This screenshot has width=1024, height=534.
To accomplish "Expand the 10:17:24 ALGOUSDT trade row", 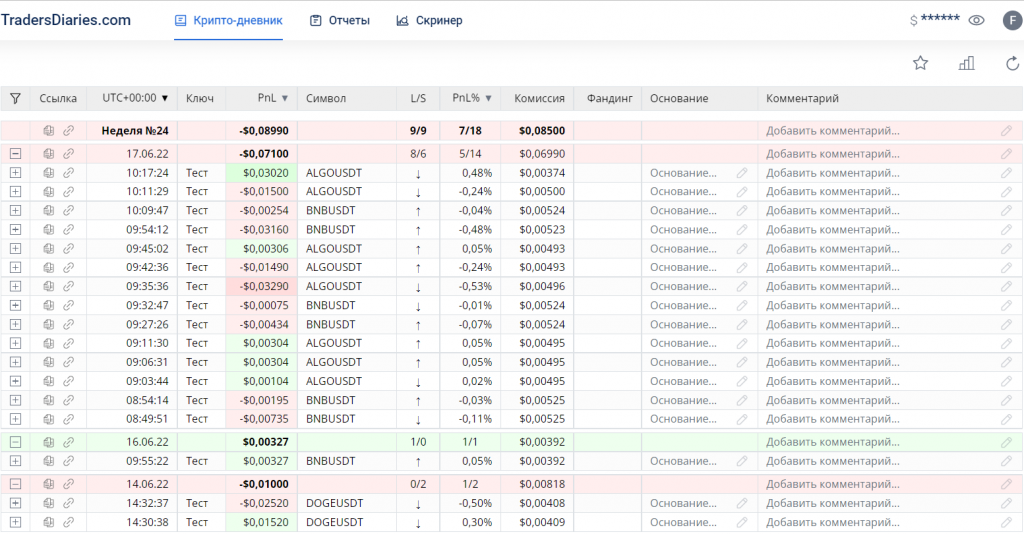I will tap(15, 173).
